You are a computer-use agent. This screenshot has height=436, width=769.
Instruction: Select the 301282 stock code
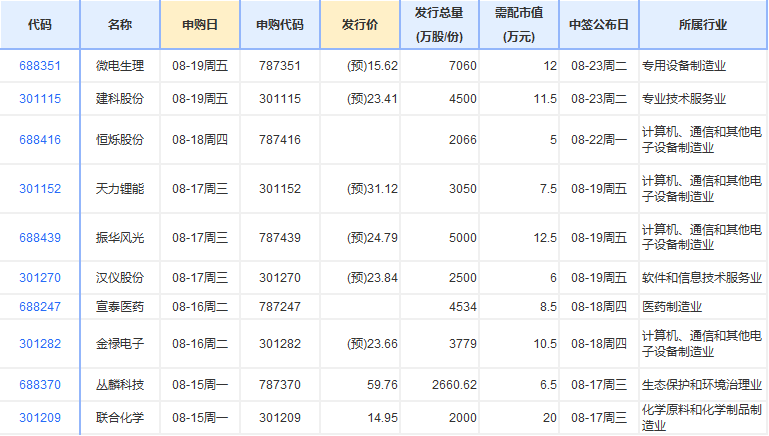point(40,344)
